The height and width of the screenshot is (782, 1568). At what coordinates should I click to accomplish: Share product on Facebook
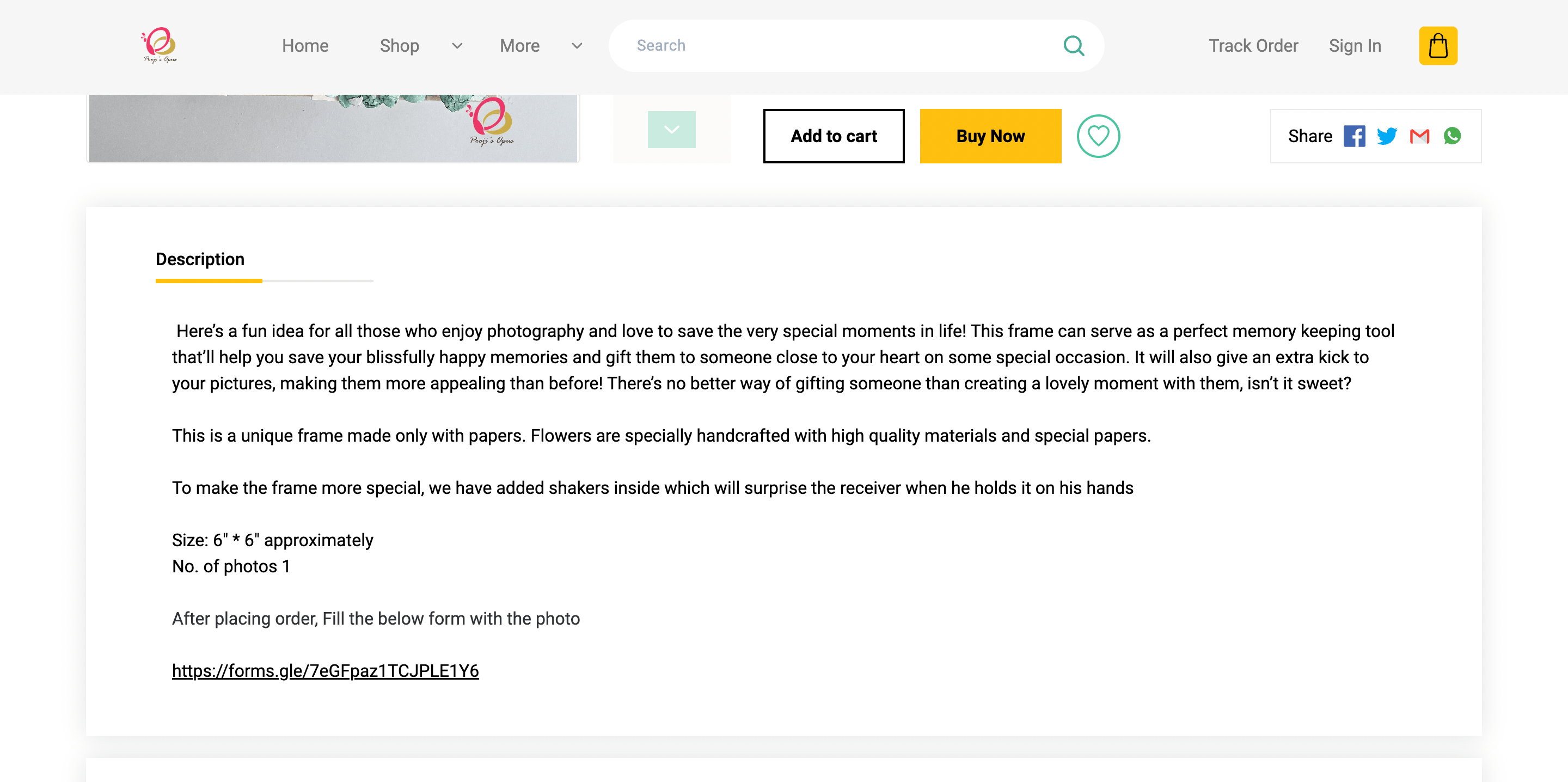coord(1353,136)
